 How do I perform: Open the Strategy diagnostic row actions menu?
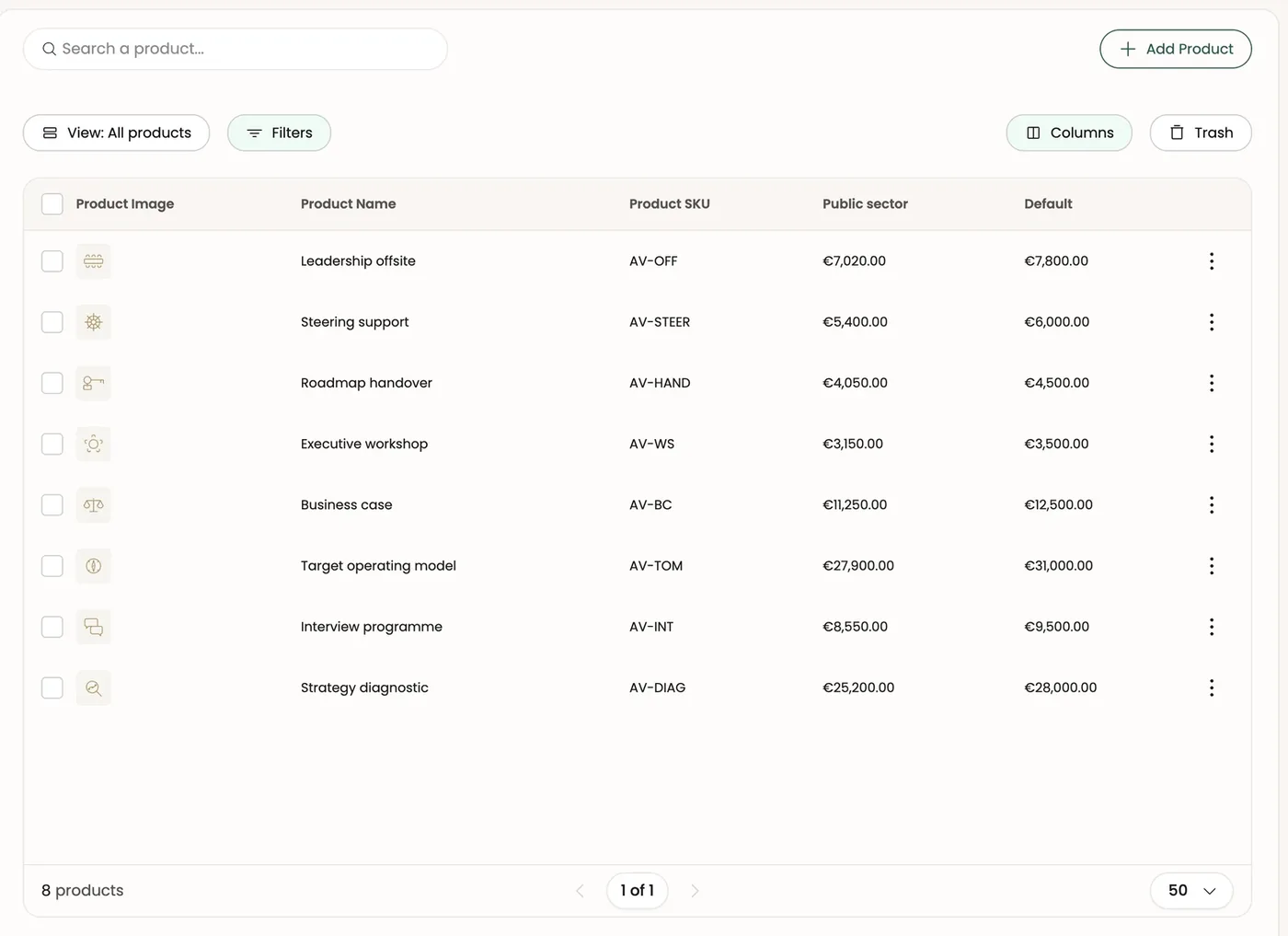coord(1211,688)
